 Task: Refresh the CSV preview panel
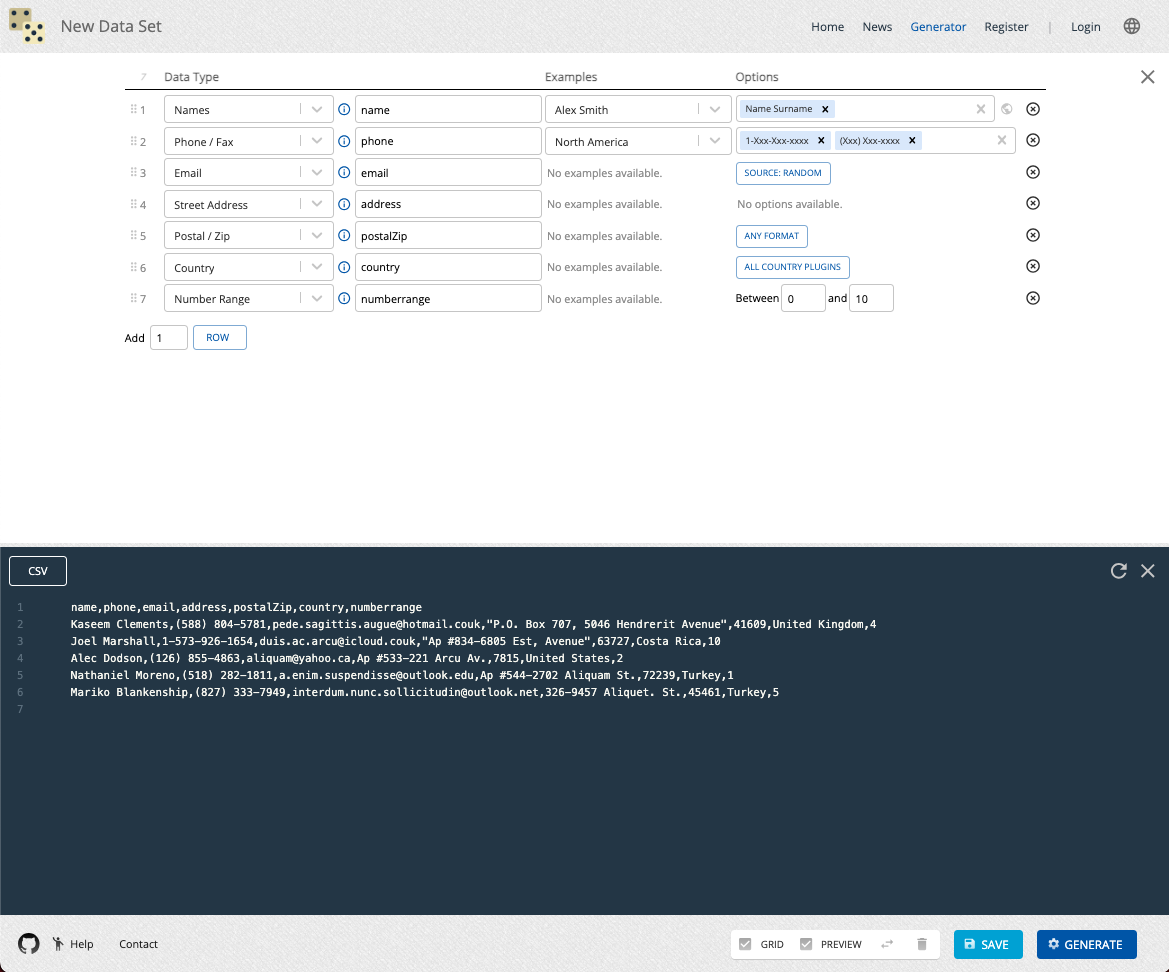pyautogui.click(x=1119, y=571)
